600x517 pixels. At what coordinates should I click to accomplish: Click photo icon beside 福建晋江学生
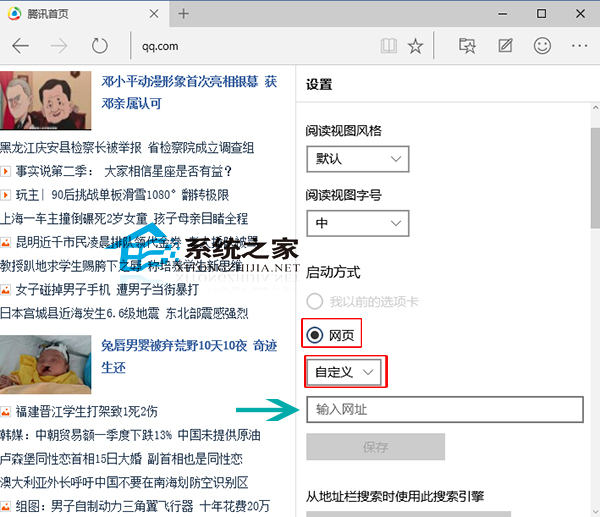coord(5,412)
